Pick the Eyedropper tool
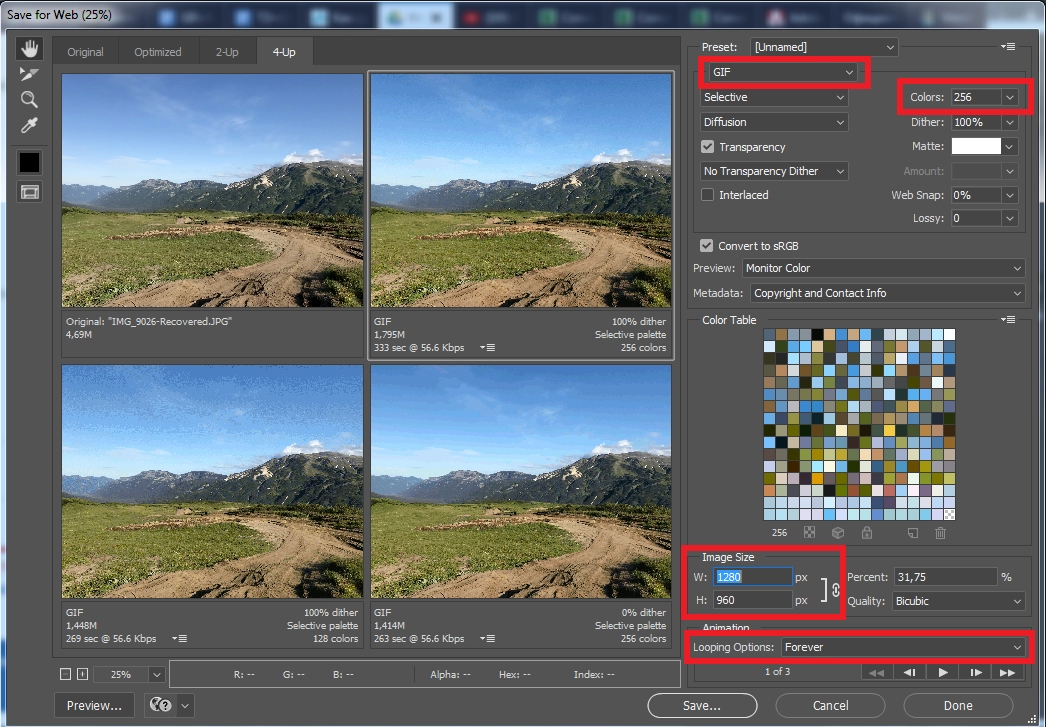 coord(28,125)
